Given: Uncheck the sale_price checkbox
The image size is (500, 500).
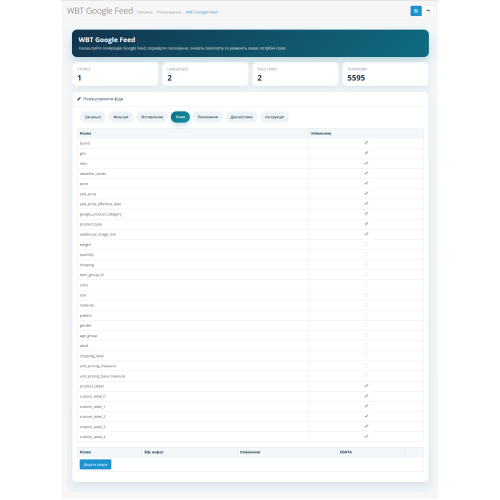Looking at the screenshot, I should 366,193.
